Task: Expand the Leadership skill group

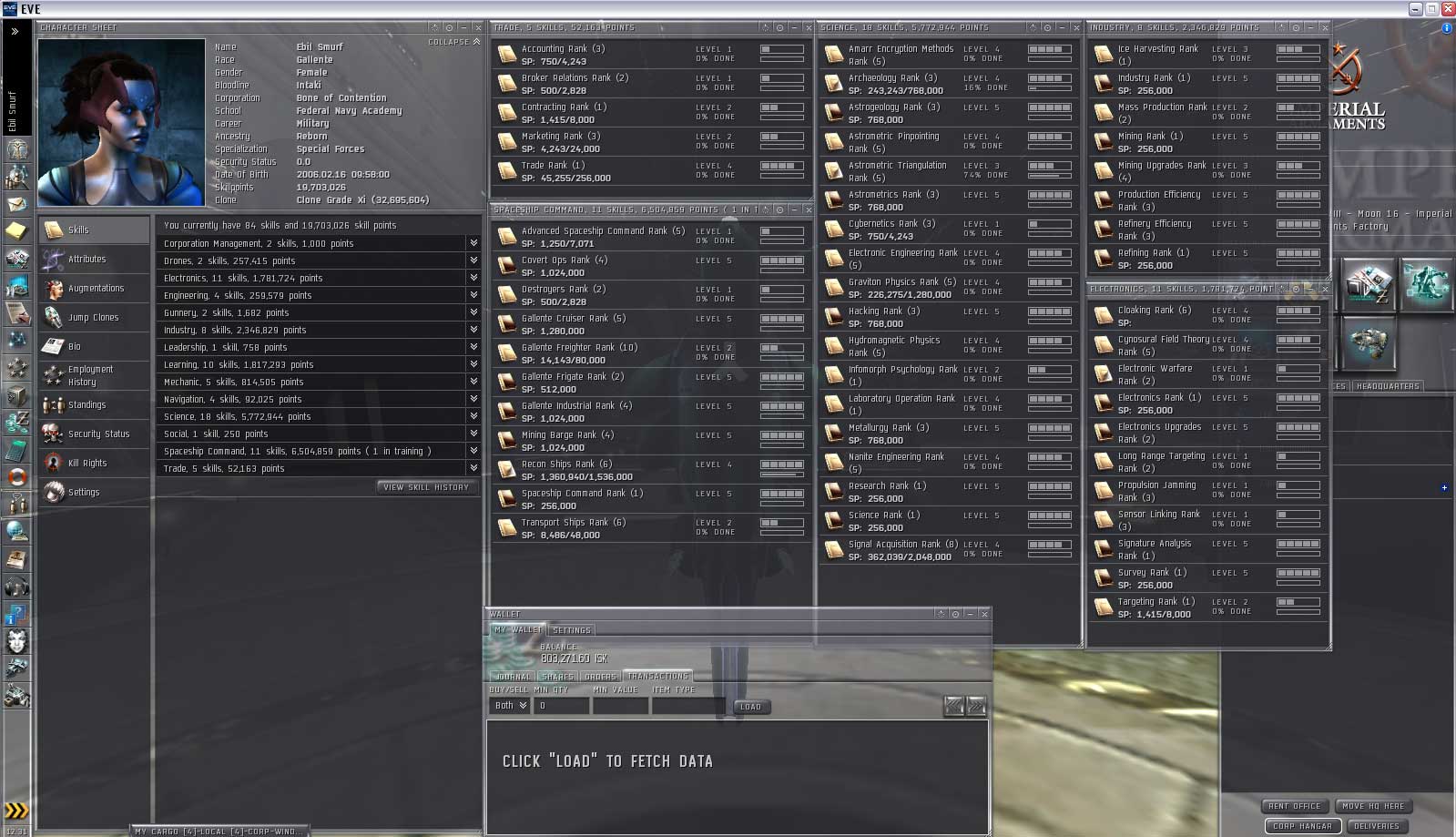Action: [x=473, y=347]
